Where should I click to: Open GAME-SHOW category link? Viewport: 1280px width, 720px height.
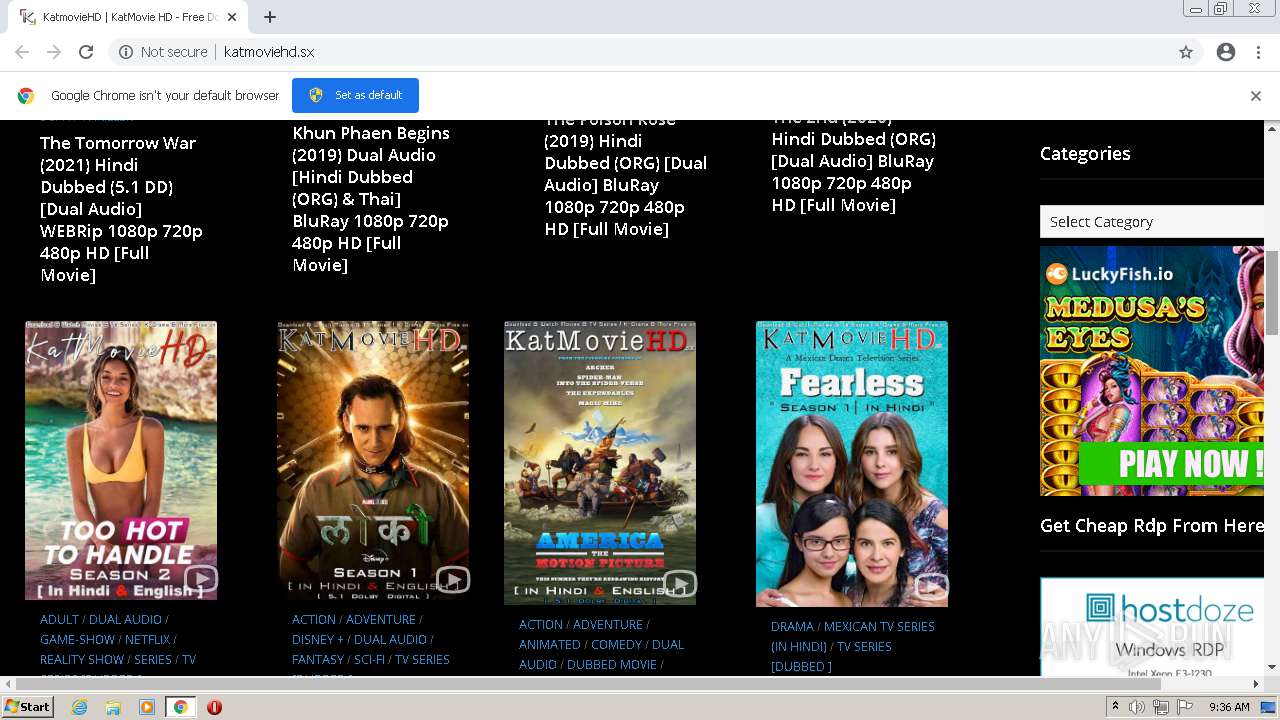pos(77,640)
